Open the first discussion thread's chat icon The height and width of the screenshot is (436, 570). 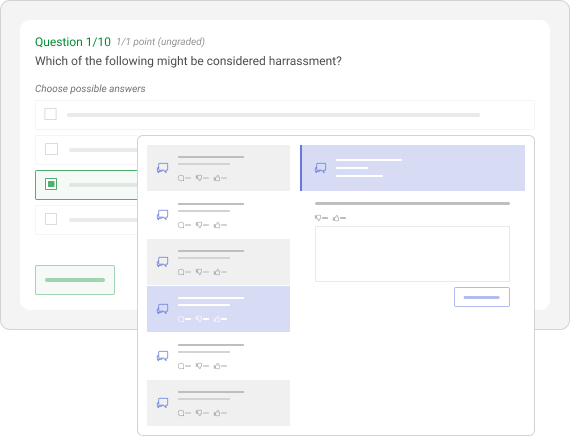pos(162,168)
